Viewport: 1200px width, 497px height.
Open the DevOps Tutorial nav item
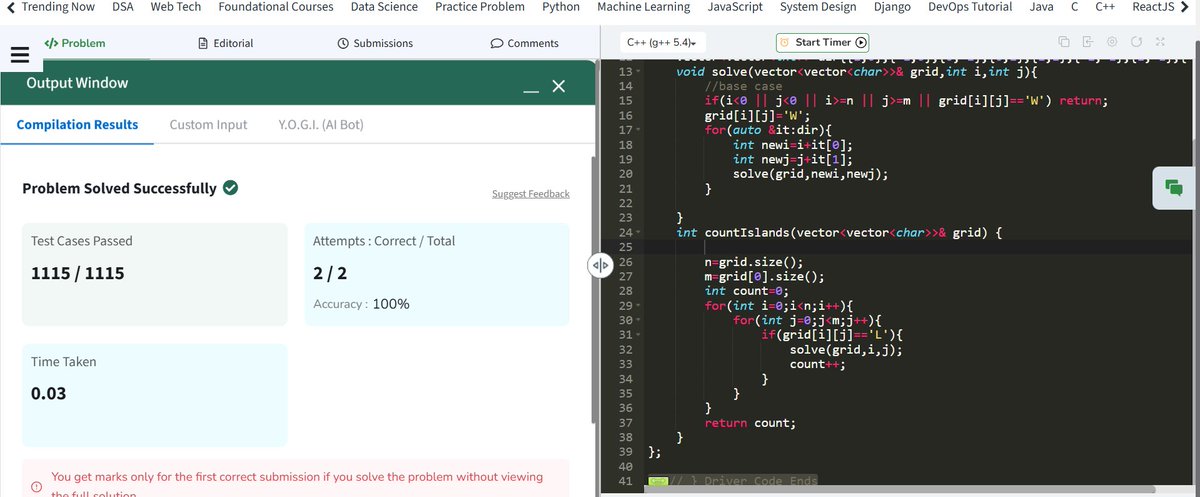coord(970,7)
